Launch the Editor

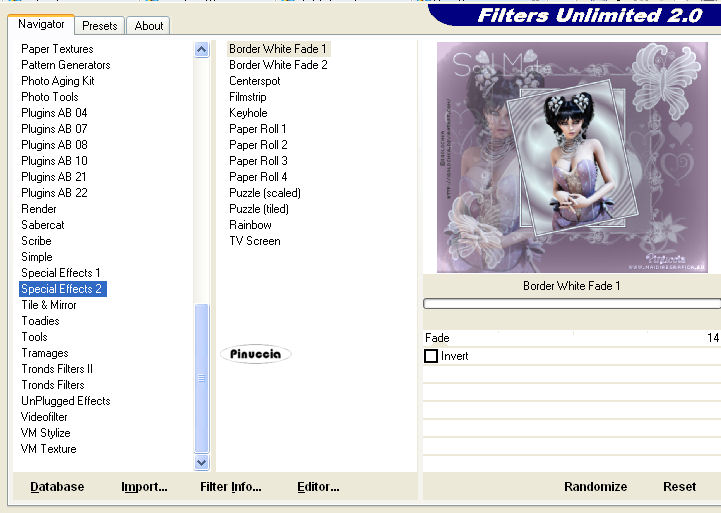(x=318, y=487)
